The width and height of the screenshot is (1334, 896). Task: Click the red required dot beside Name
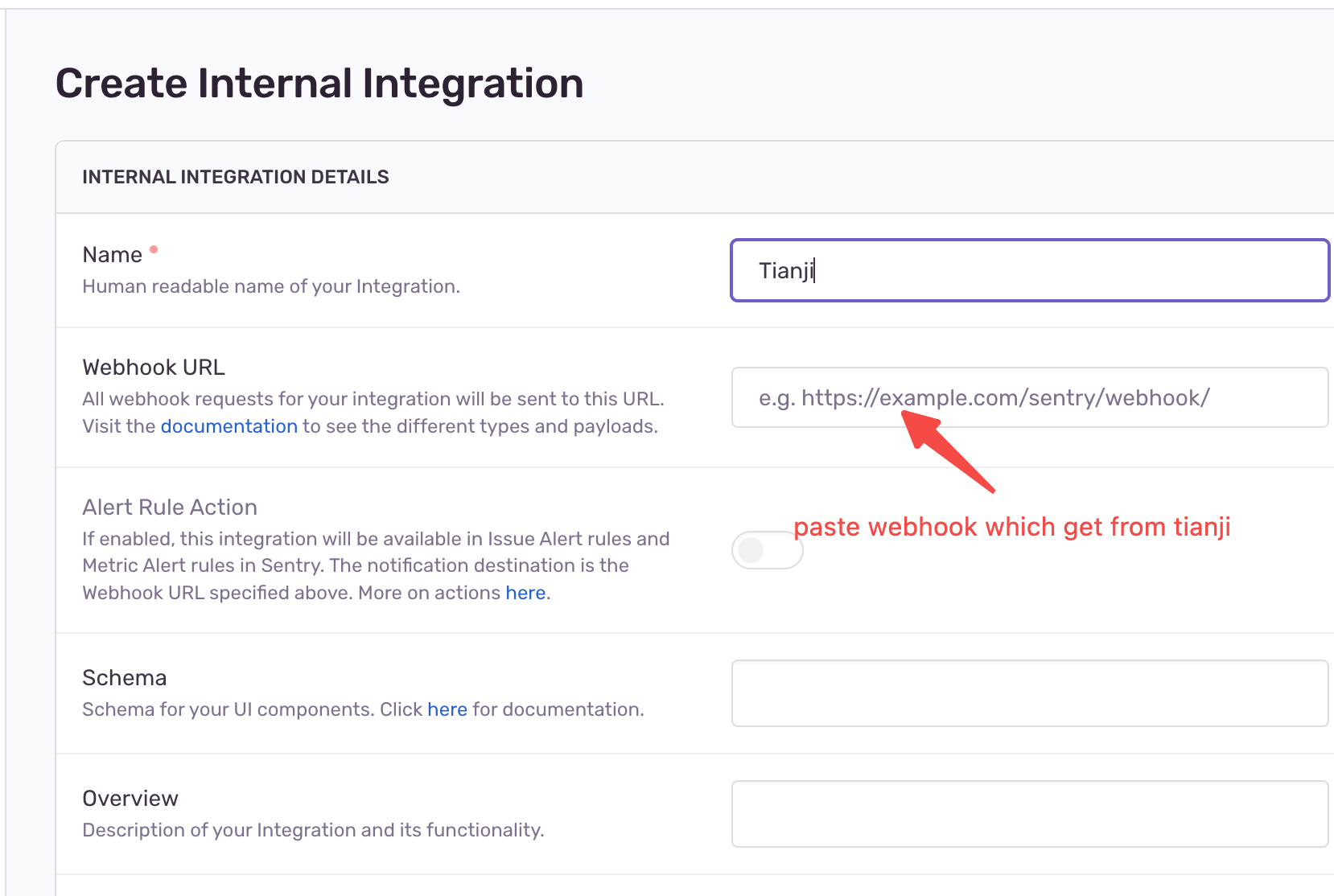[x=154, y=249]
